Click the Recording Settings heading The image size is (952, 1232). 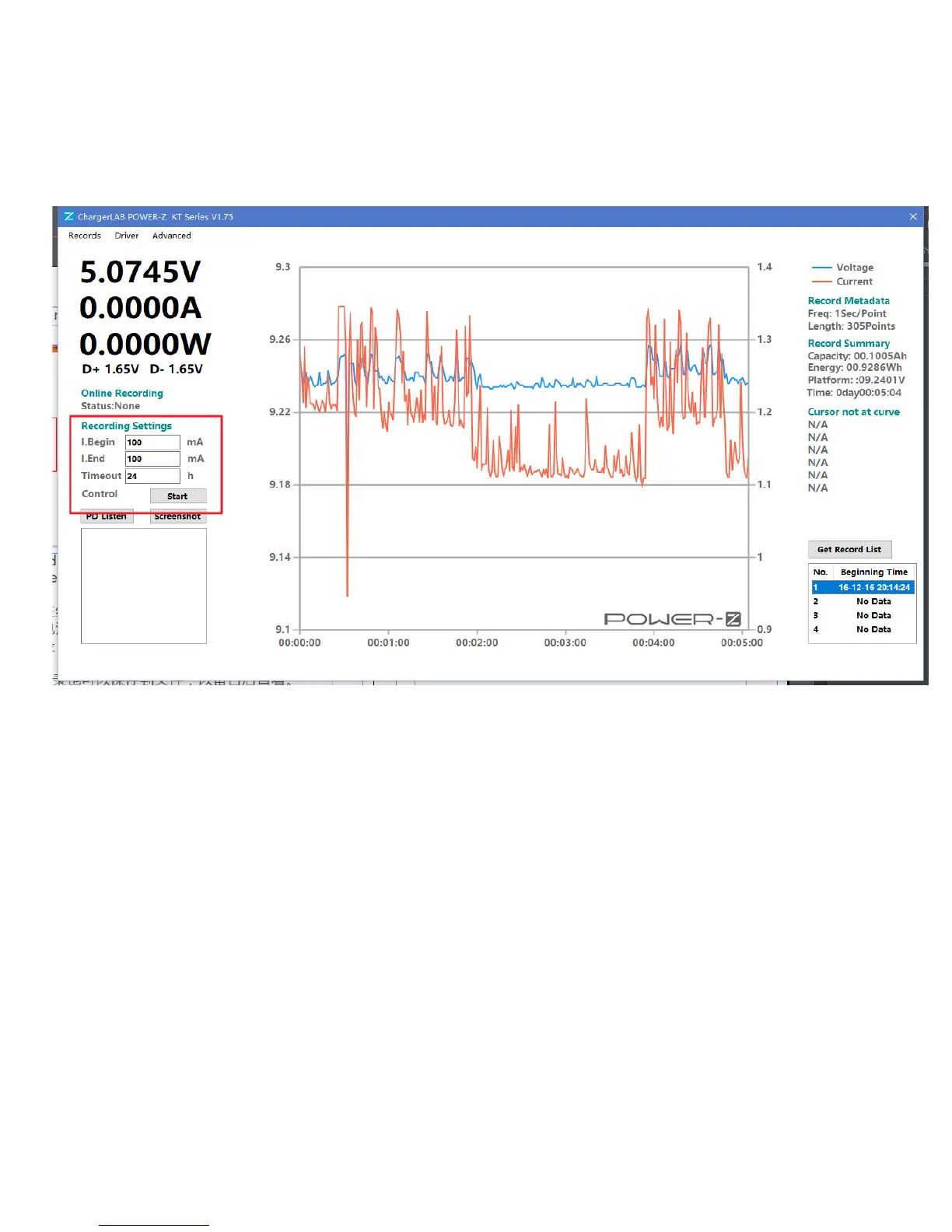[x=127, y=426]
